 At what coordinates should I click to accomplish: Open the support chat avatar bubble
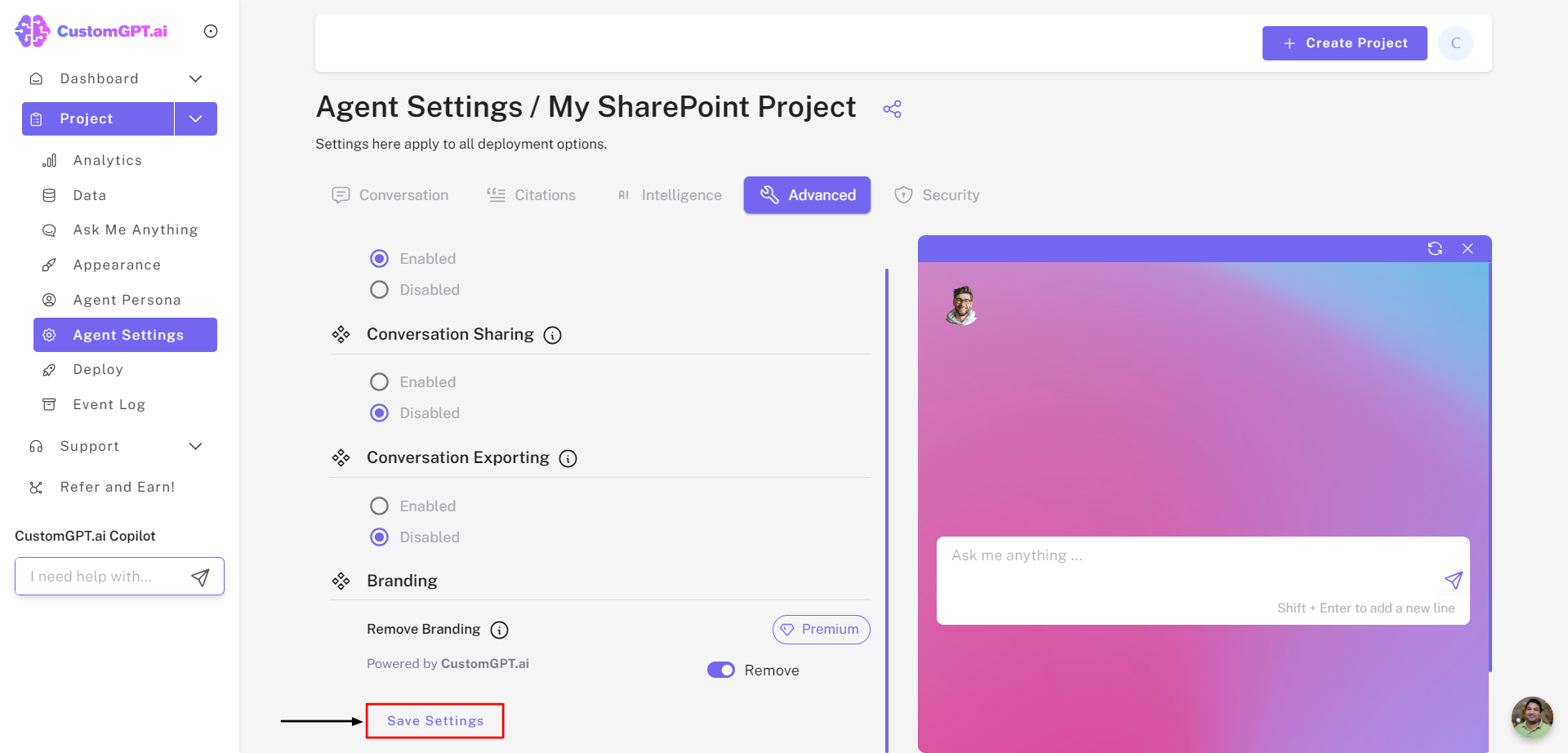[1532, 717]
